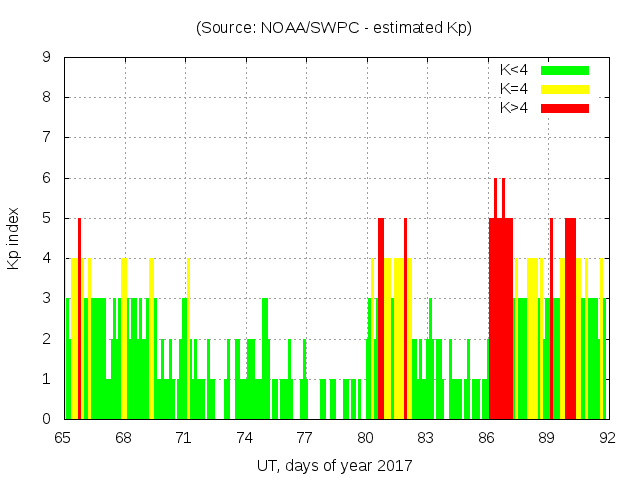This screenshot has width=640, height=480.
Task: Click day 92 x-axis tick label
Action: 606,437
